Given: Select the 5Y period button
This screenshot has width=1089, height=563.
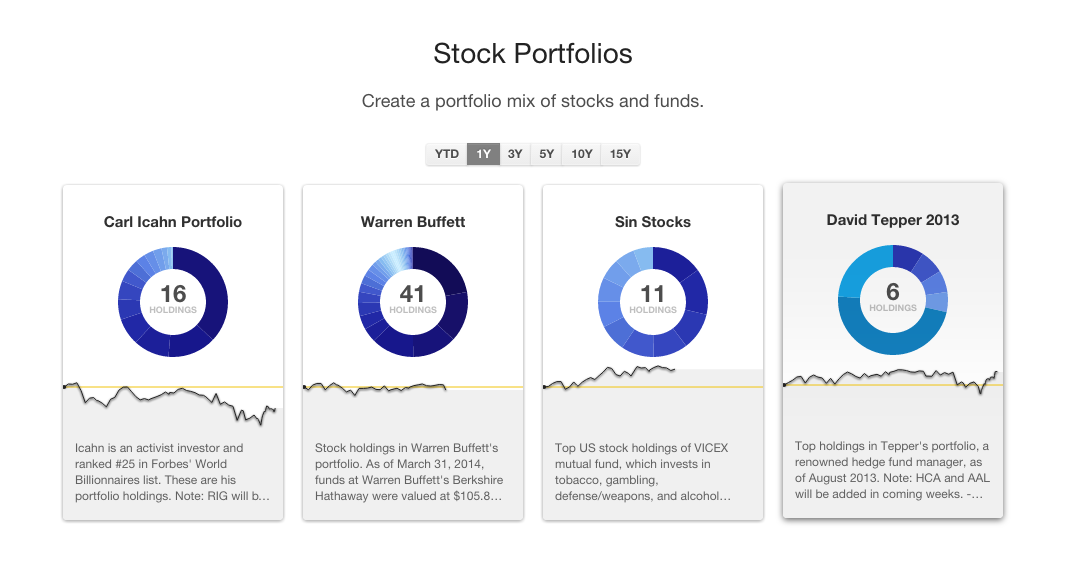Looking at the screenshot, I should pos(546,154).
